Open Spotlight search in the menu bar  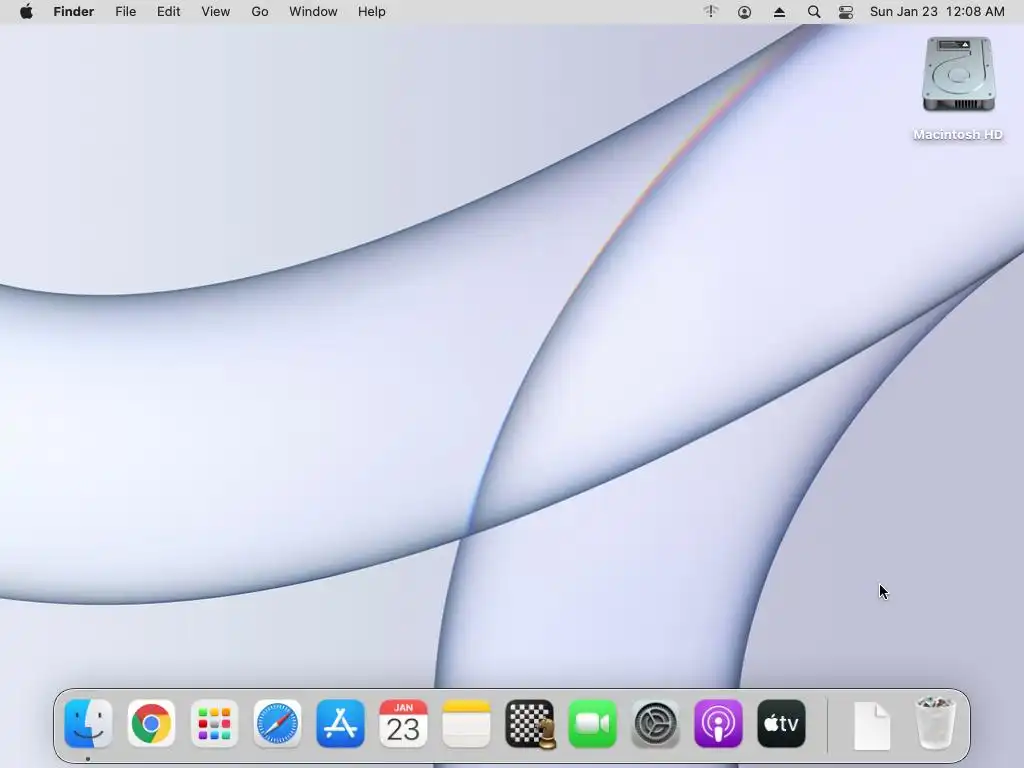[x=814, y=12]
